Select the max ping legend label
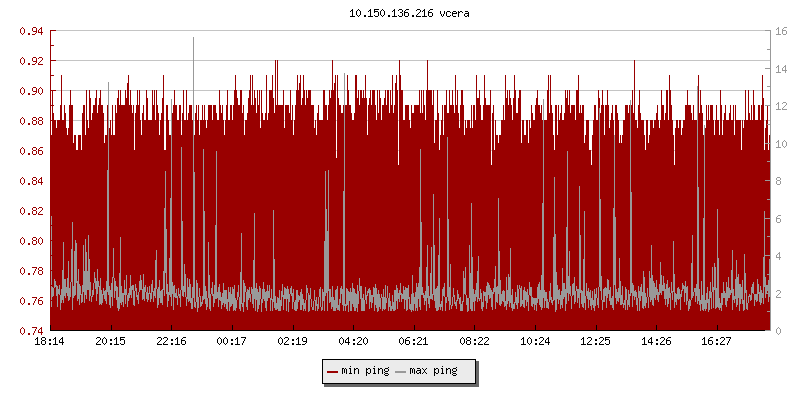The image size is (800, 400). [433, 371]
